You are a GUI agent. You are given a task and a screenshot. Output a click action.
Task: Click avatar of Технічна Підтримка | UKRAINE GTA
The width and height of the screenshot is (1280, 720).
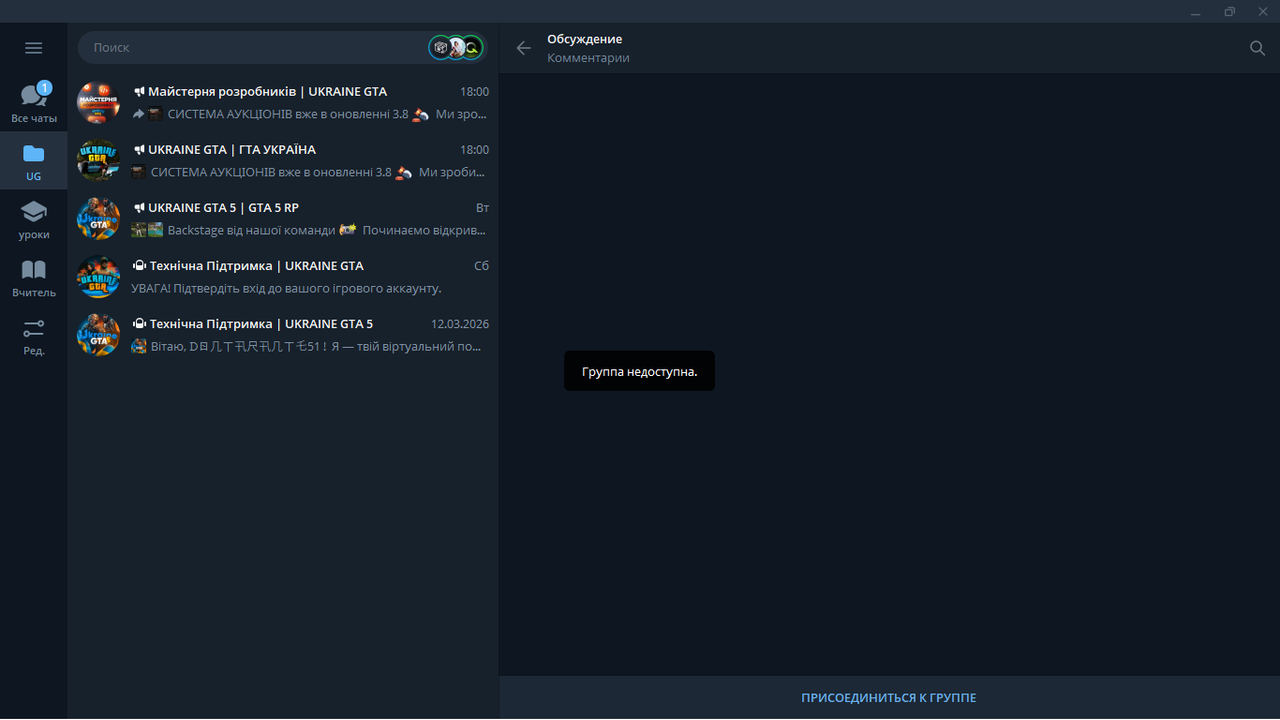tap(99, 277)
